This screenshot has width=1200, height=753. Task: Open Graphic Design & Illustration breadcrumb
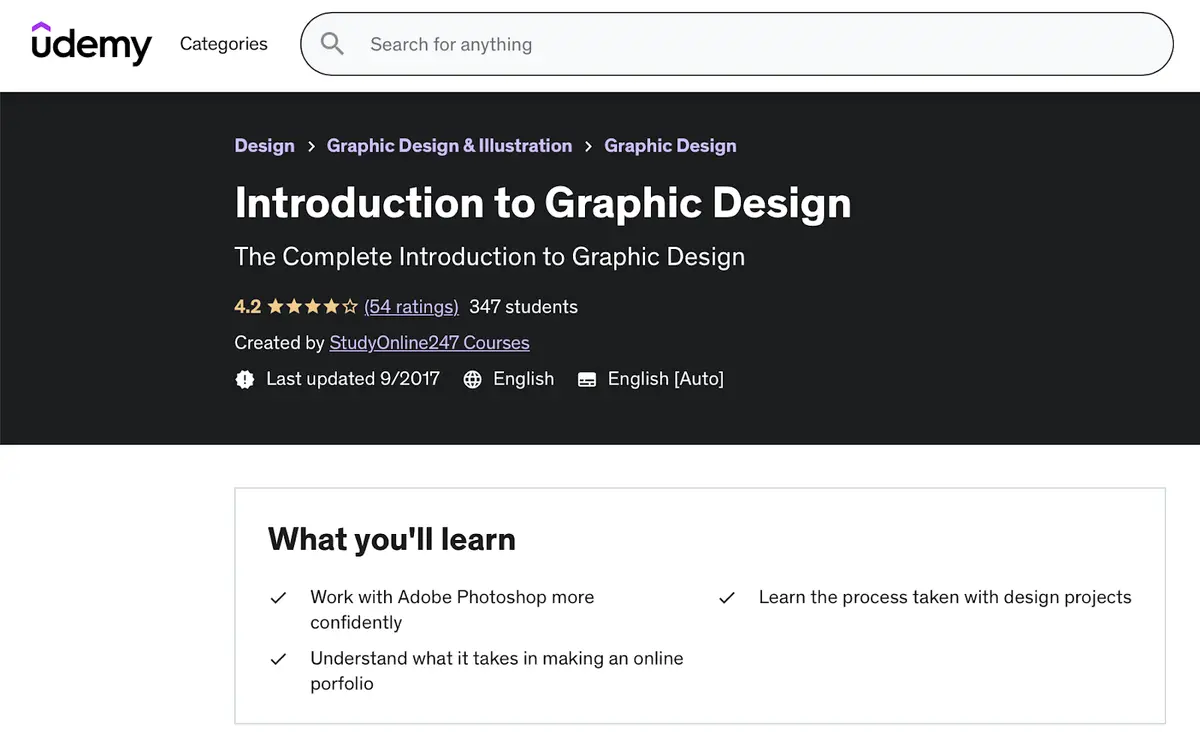(x=449, y=145)
